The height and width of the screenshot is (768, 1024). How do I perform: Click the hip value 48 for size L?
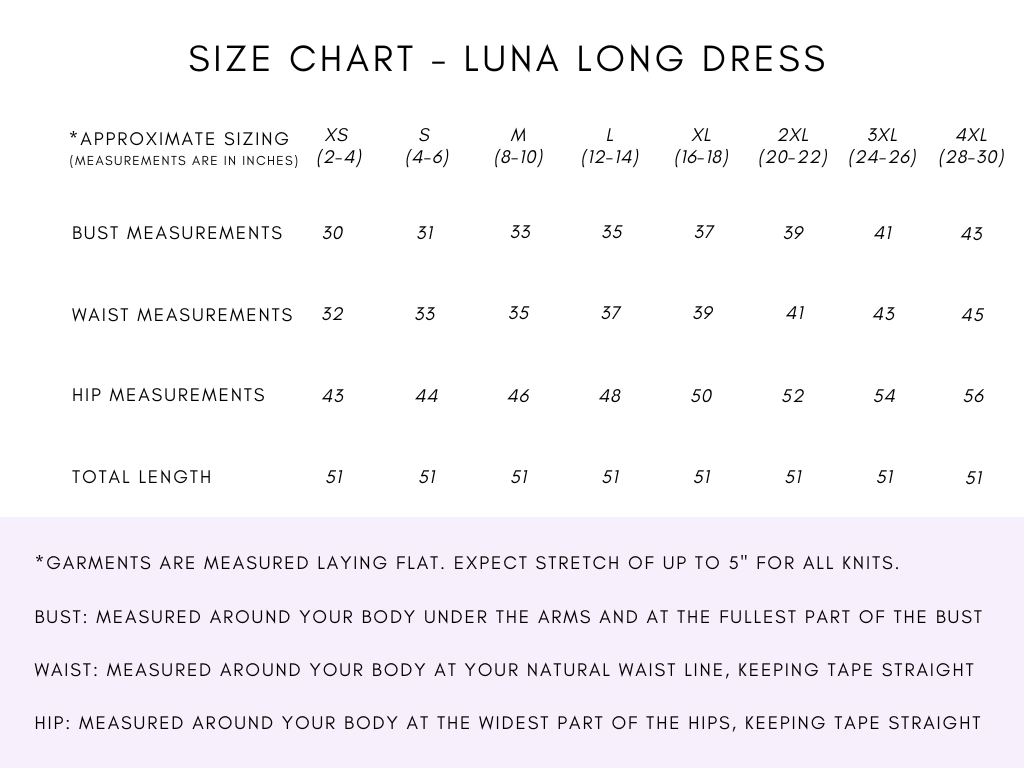610,396
